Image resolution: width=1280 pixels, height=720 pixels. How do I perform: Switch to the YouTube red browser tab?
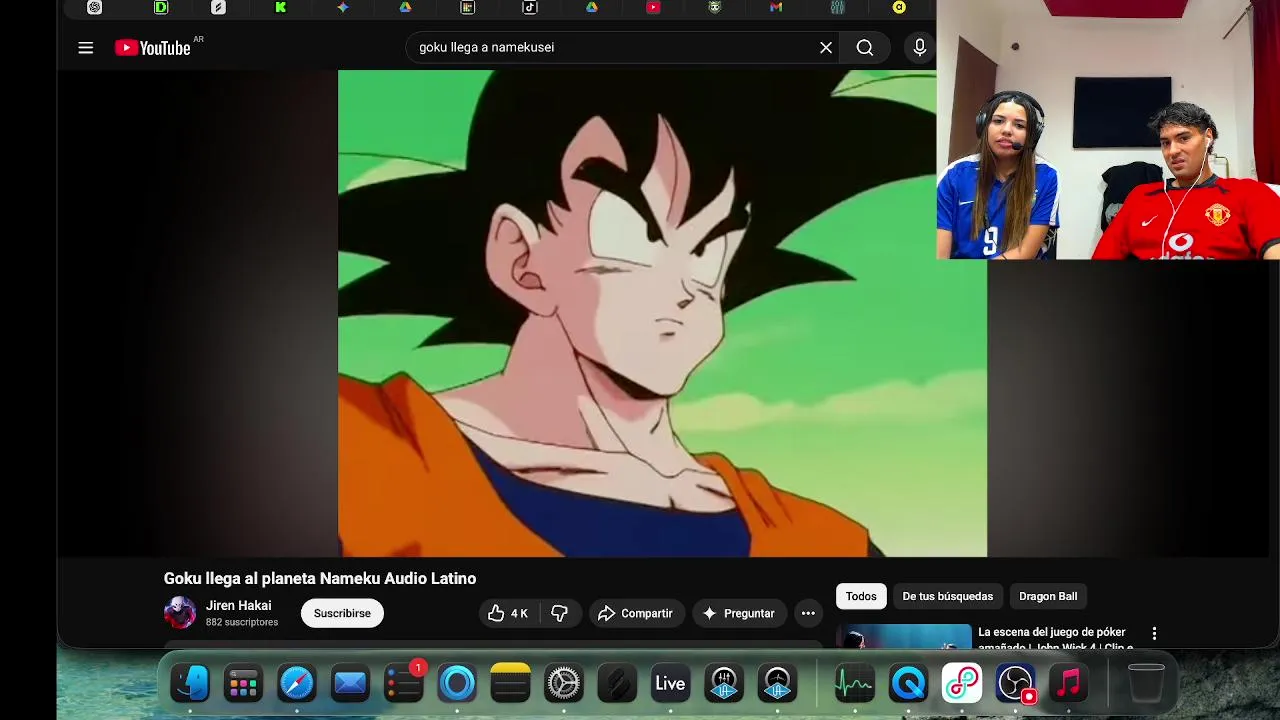click(653, 7)
